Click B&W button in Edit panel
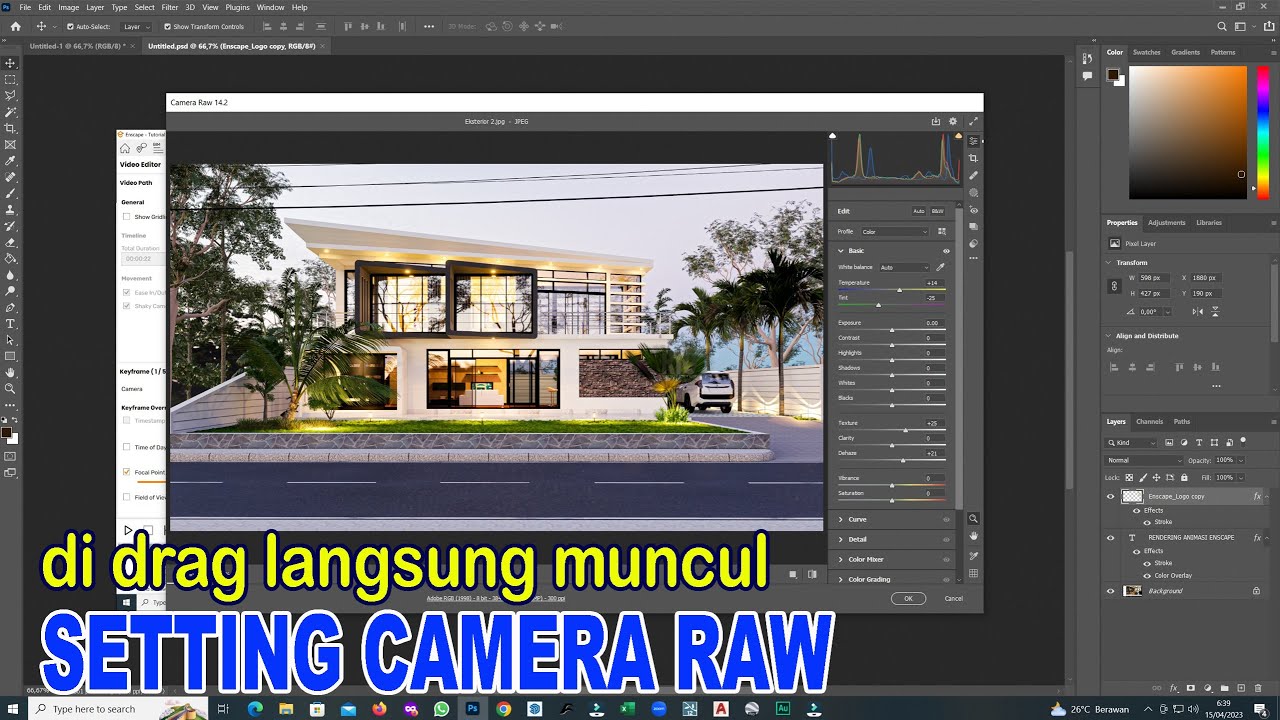This screenshot has height=720, width=1280. [937, 211]
